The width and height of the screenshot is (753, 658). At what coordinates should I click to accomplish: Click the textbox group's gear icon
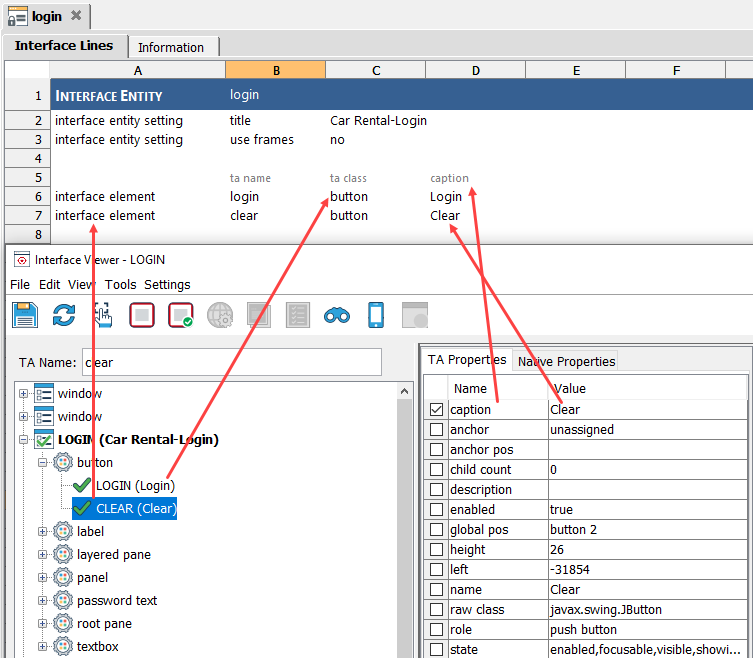point(63,646)
